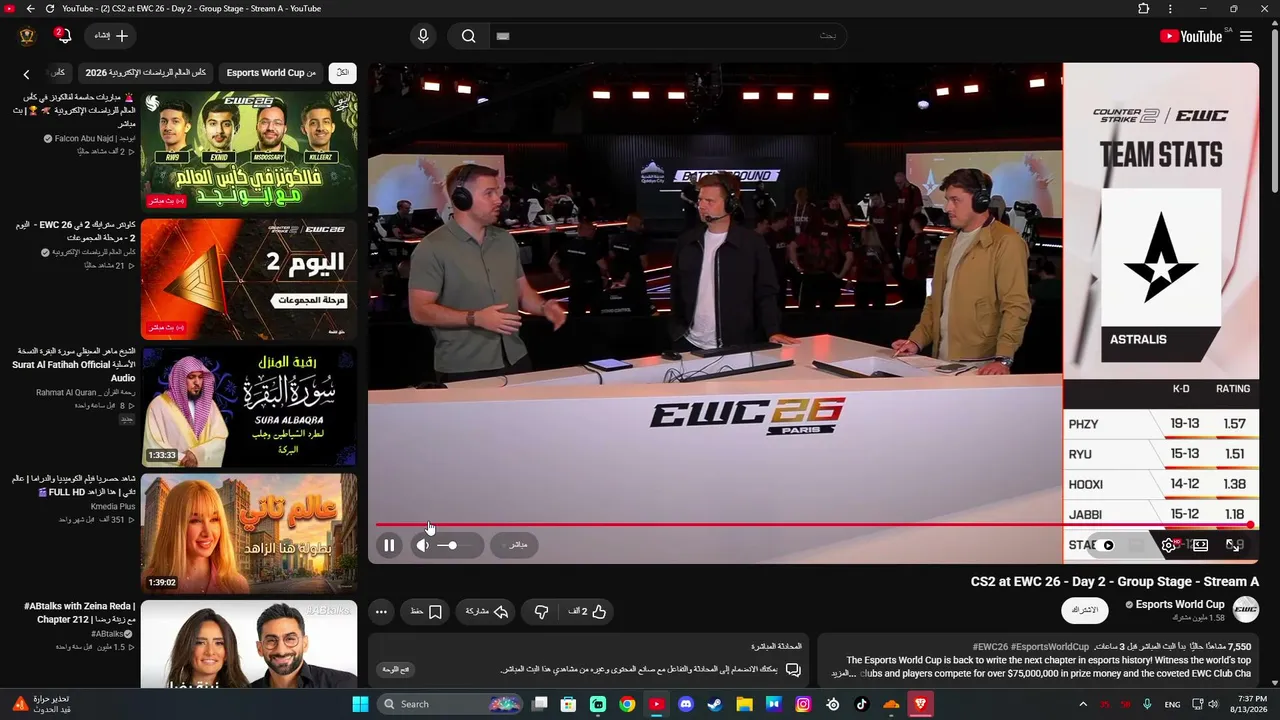Open the Windows Start menu
Viewport: 1280px width, 720px height.
pos(360,704)
